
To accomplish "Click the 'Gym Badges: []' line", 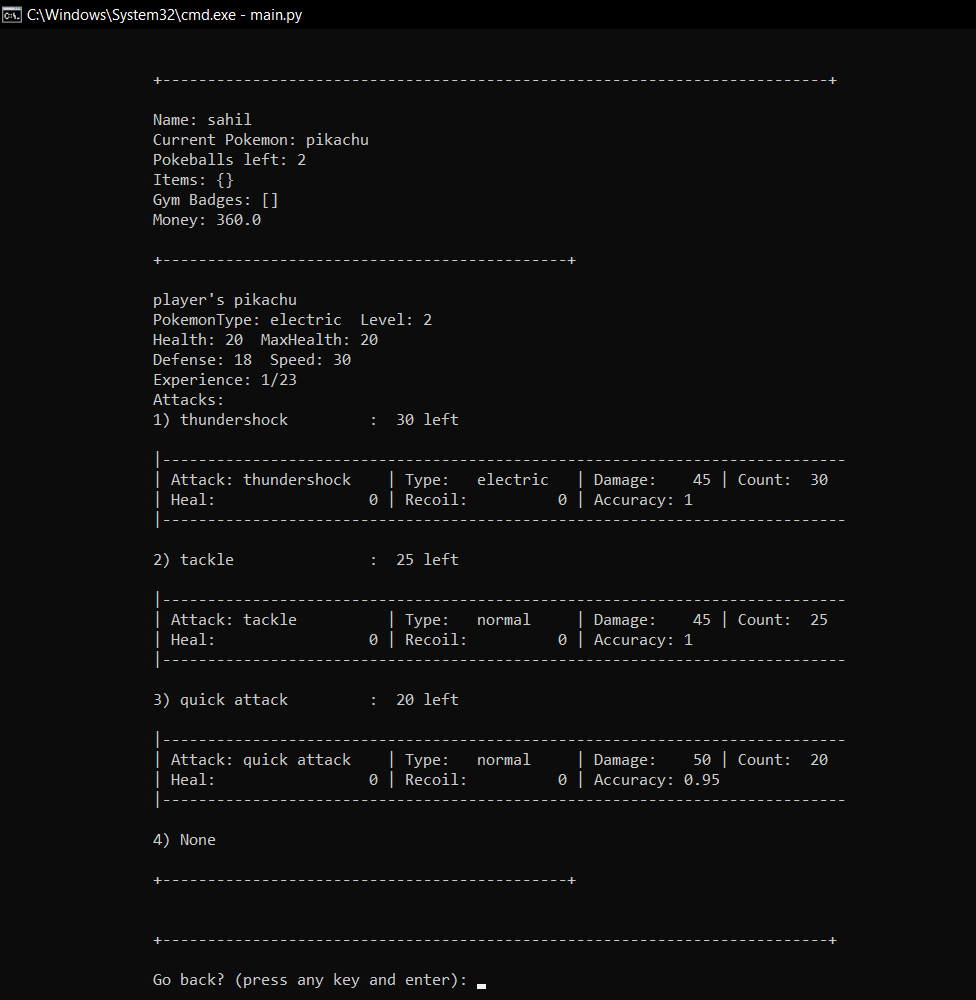I will tap(216, 200).
